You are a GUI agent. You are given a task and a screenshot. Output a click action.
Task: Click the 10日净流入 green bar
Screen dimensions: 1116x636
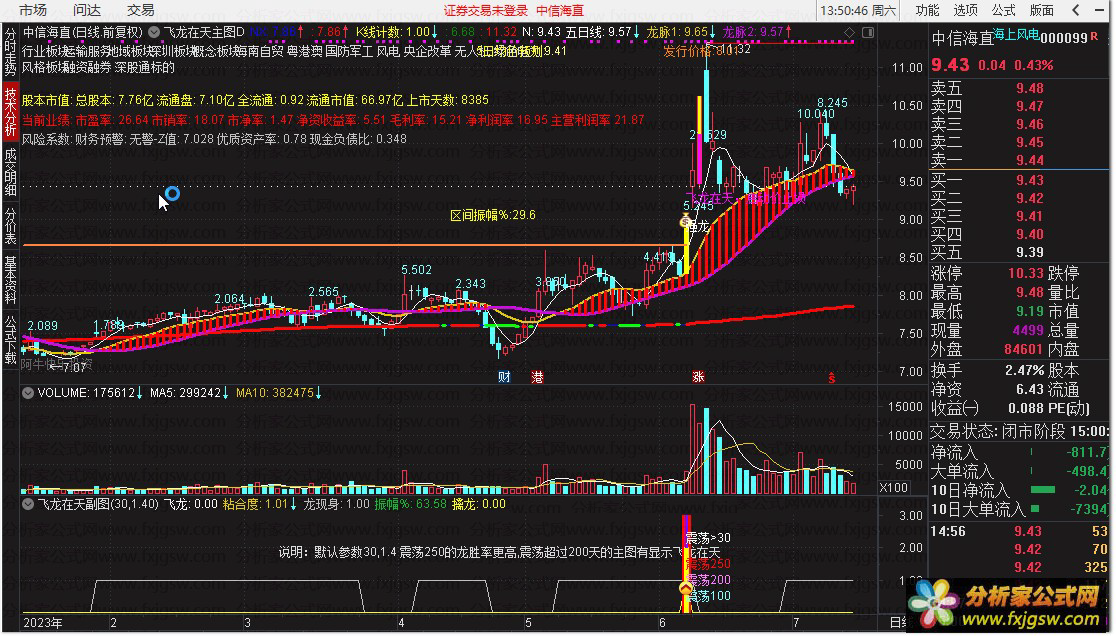1043,490
